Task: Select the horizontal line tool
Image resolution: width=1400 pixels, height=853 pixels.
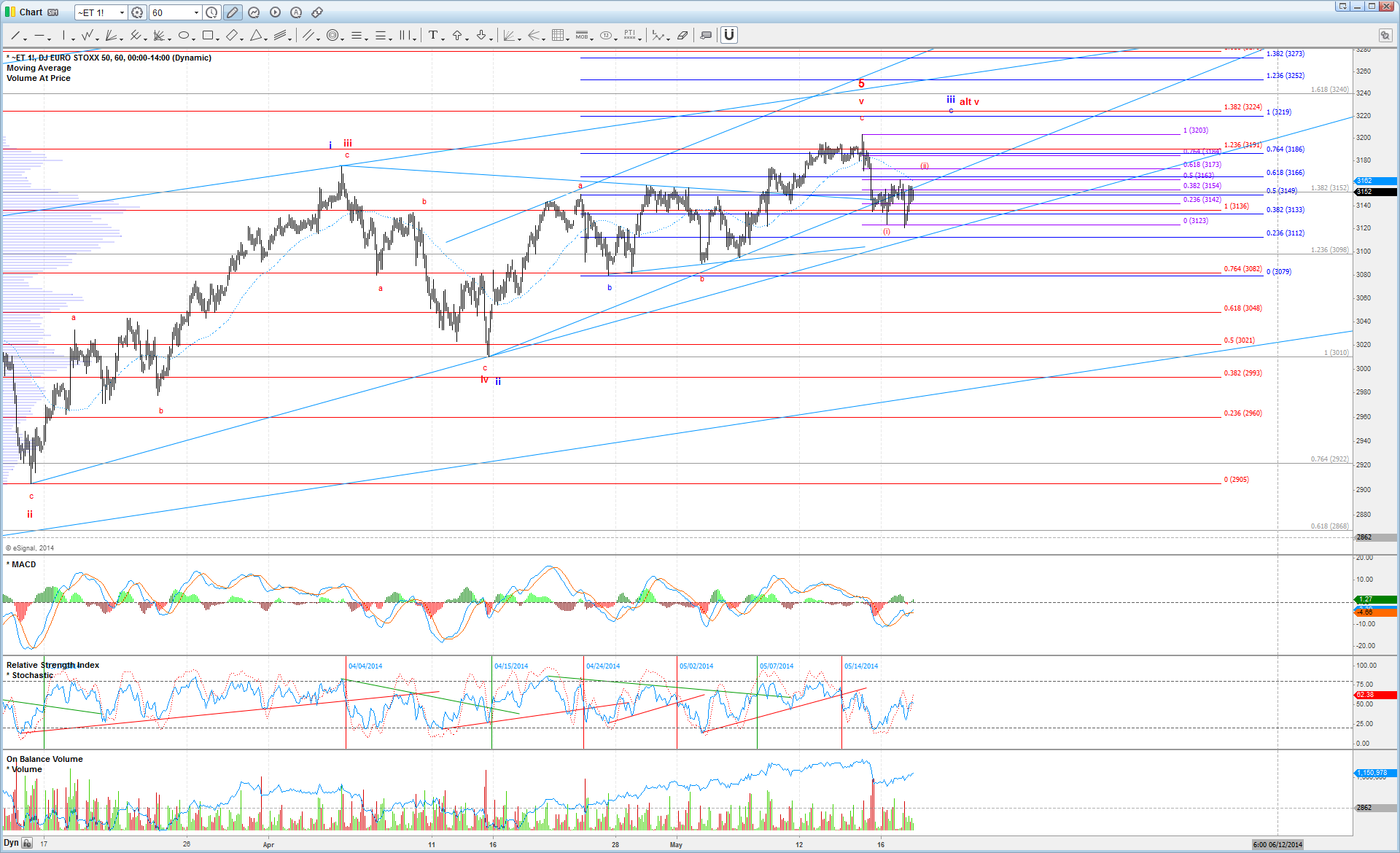Action: tap(39, 35)
